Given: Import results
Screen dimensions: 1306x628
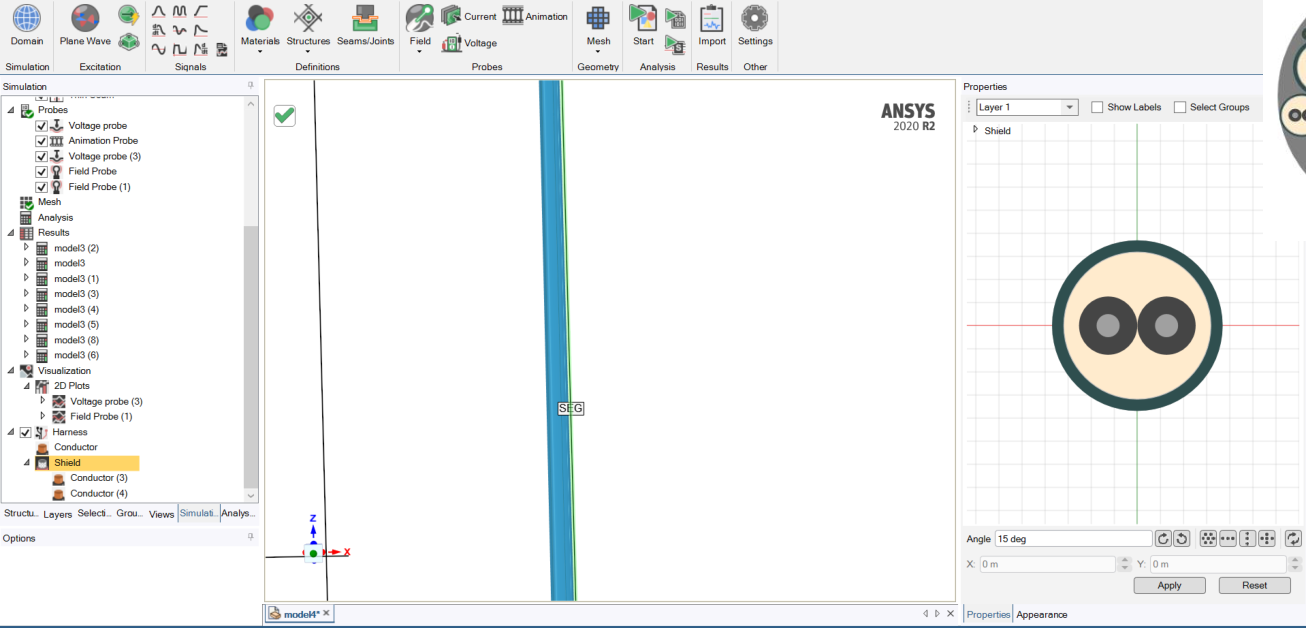Looking at the screenshot, I should pyautogui.click(x=712, y=26).
